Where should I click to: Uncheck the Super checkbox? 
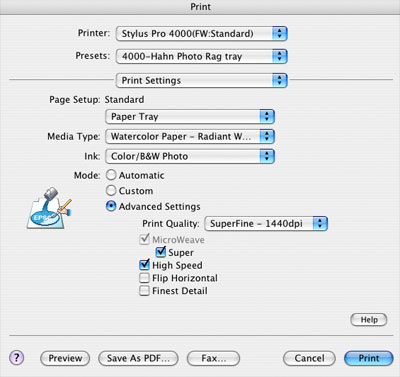click(161, 252)
